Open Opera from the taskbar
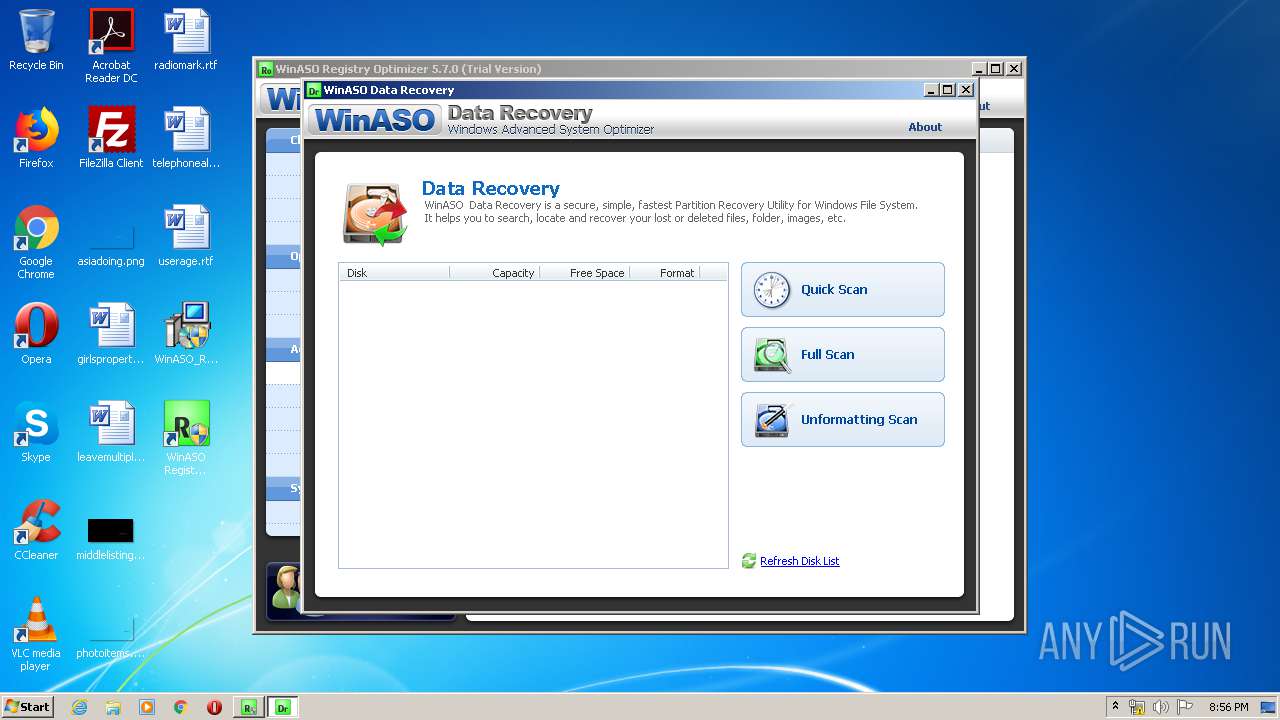The height and width of the screenshot is (720, 1280). [x=214, y=707]
